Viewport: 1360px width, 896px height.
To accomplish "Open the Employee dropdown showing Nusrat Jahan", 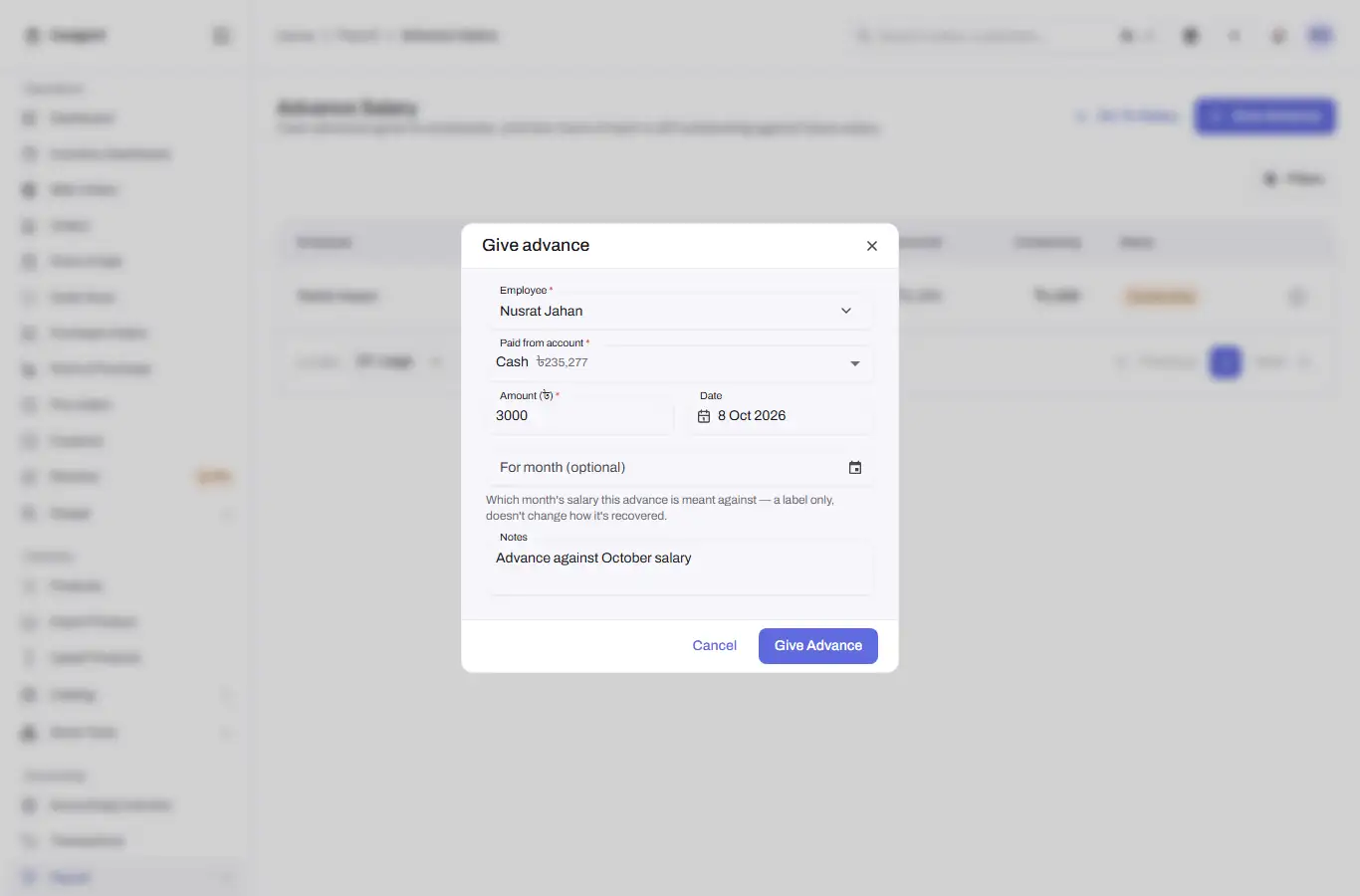I will [x=680, y=311].
